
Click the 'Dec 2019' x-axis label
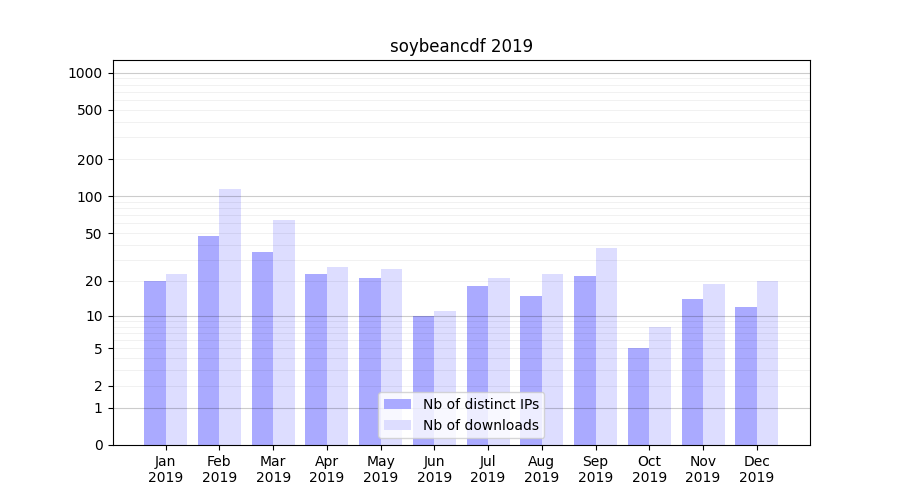[x=756, y=469]
